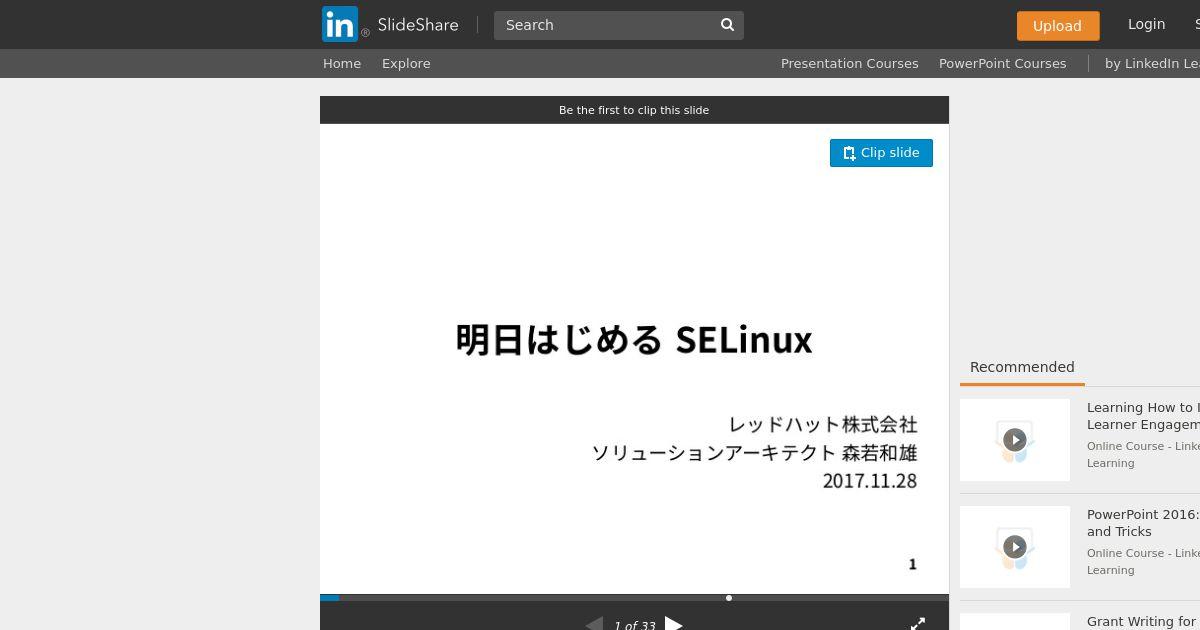Advance to next slide arrow
Viewport: 1200px width, 630px height.
(674, 624)
